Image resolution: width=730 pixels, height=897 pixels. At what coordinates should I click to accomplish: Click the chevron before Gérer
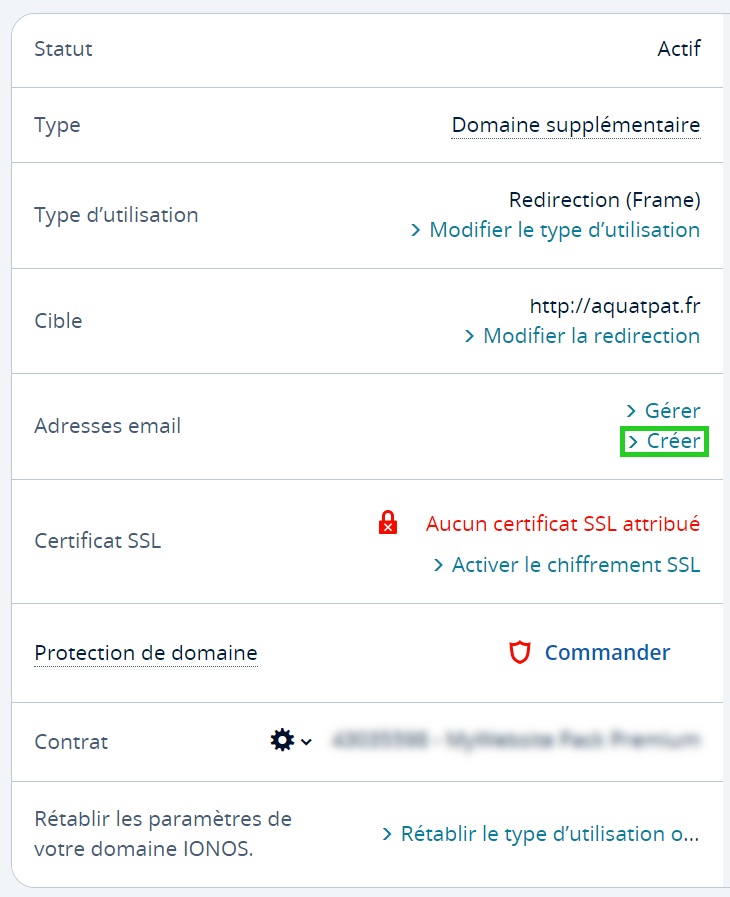(630, 411)
